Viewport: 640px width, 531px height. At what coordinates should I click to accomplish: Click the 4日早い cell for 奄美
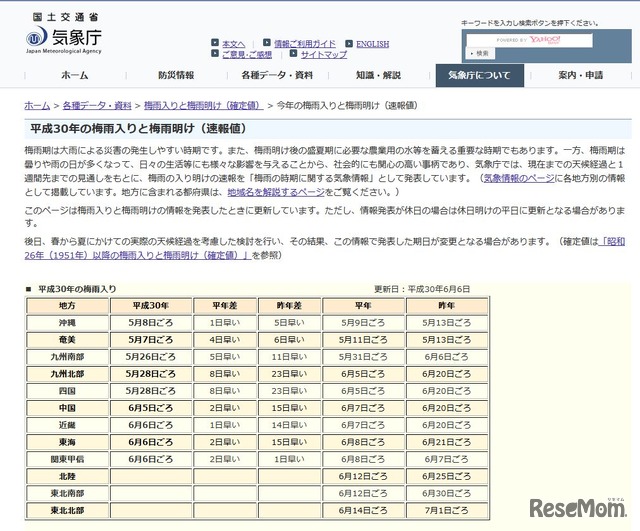pyautogui.click(x=225, y=340)
